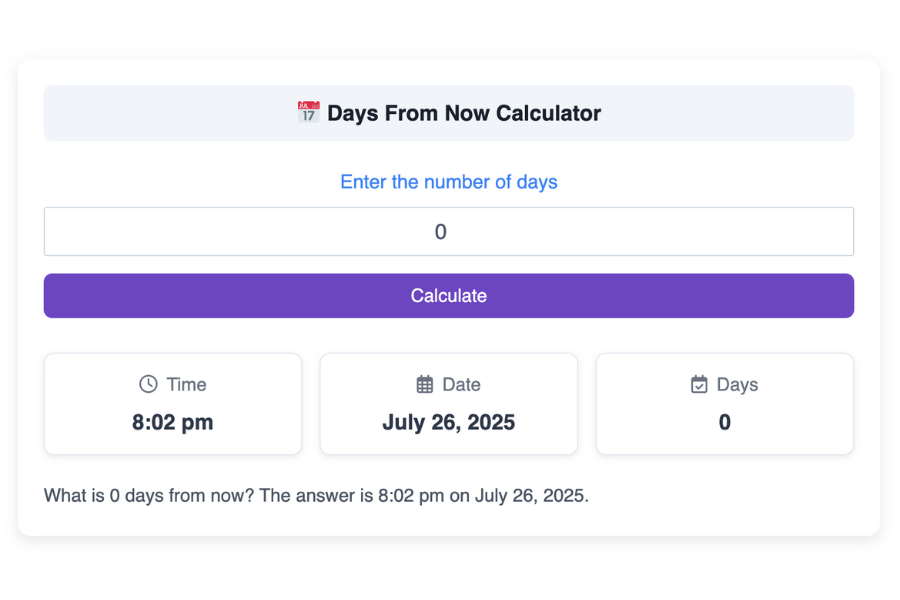Click the checked calendar icon in the Days card
This screenshot has width=900, height=600.
tap(697, 384)
